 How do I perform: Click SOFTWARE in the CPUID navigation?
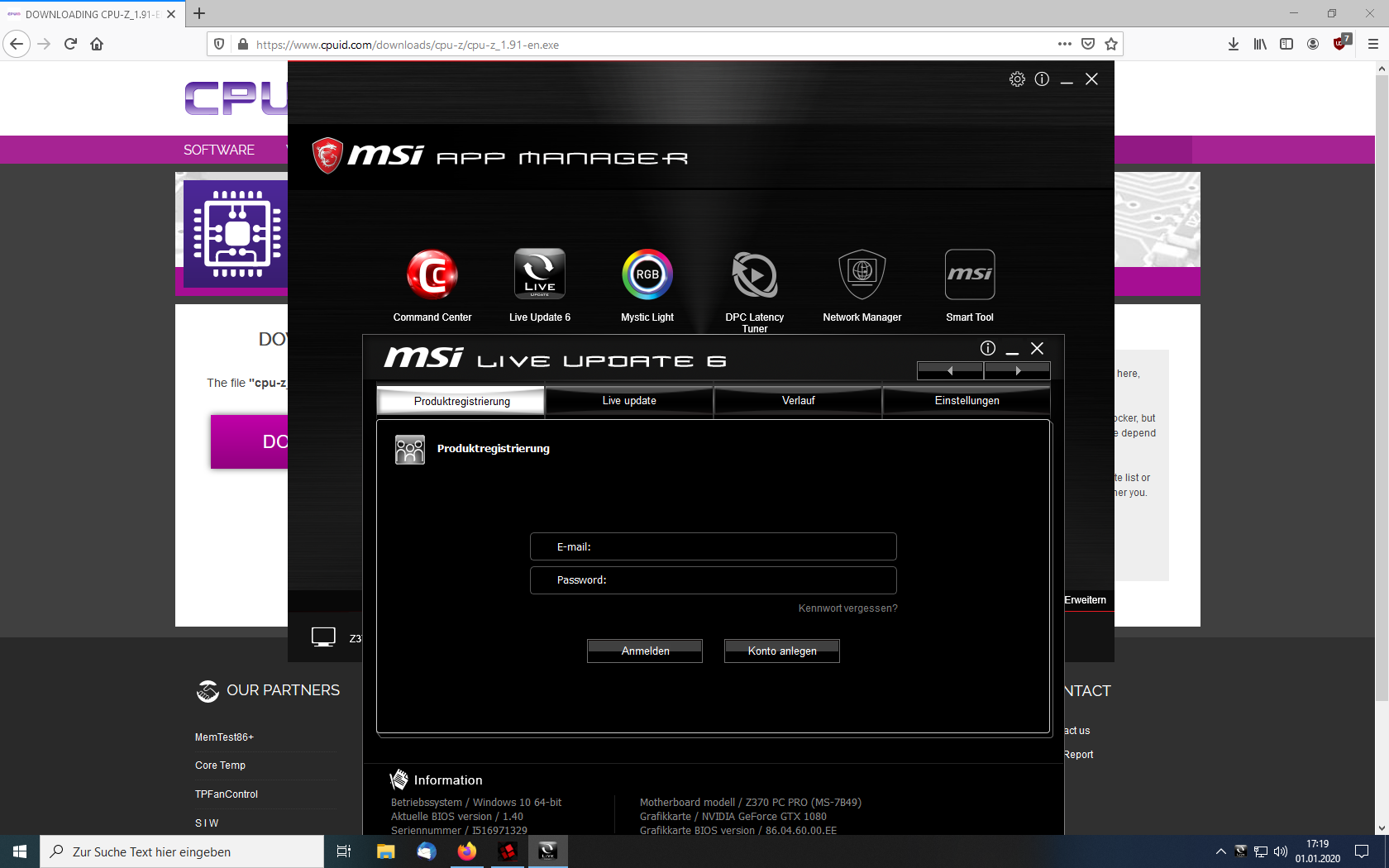[219, 150]
